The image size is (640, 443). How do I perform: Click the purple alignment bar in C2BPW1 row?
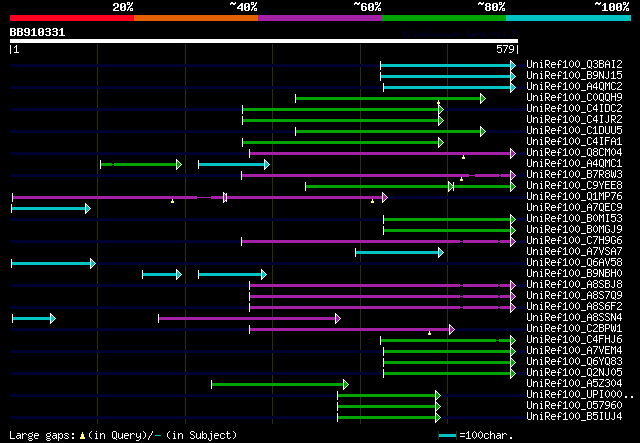352,330
